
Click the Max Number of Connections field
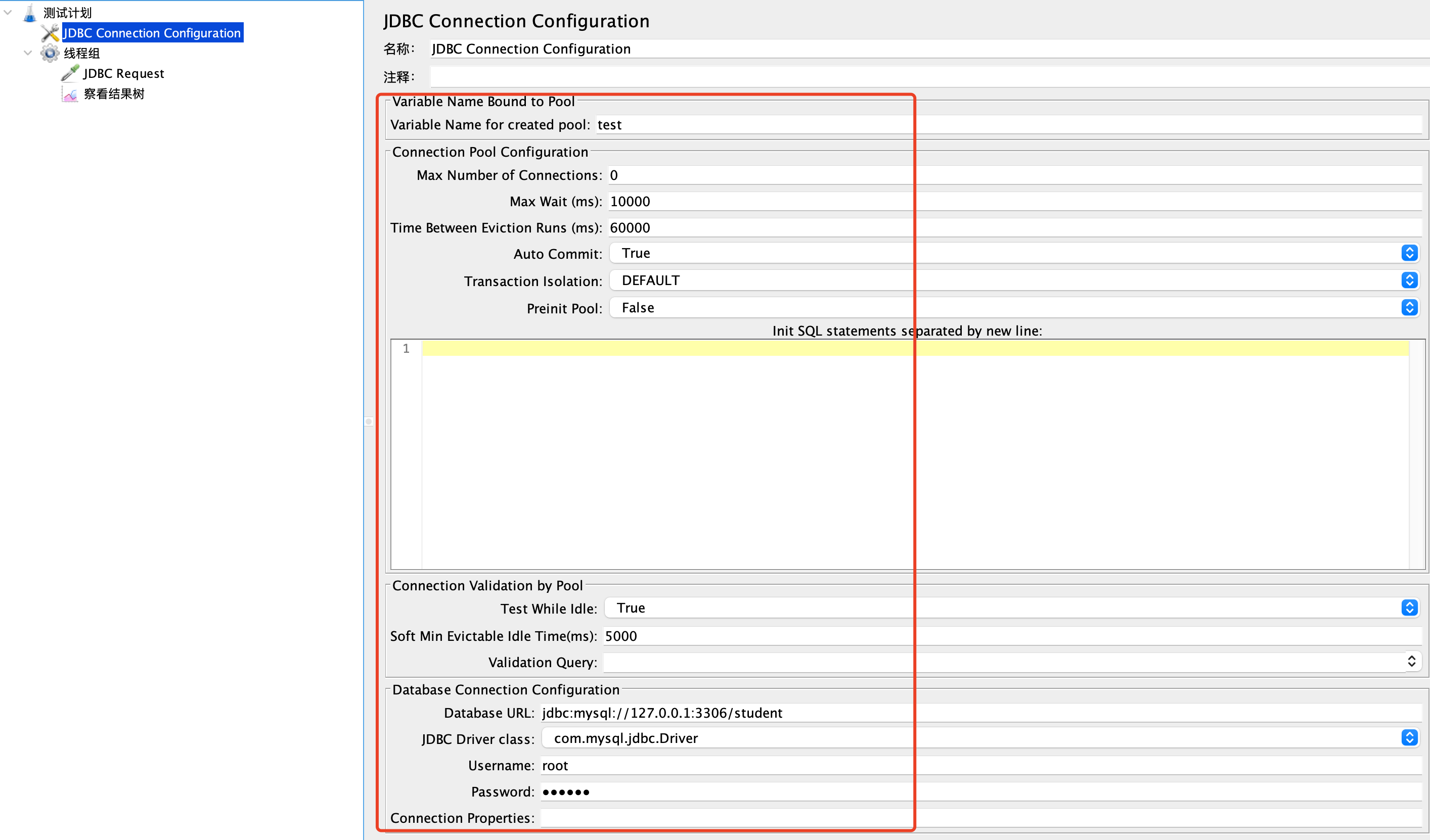click(x=965, y=175)
